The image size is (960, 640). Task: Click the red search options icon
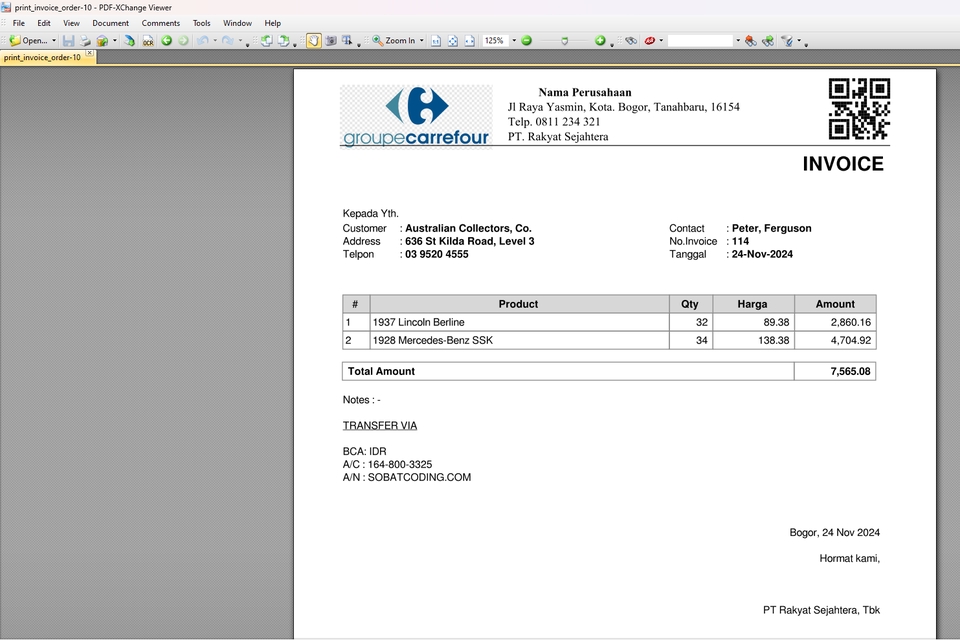[x=650, y=40]
